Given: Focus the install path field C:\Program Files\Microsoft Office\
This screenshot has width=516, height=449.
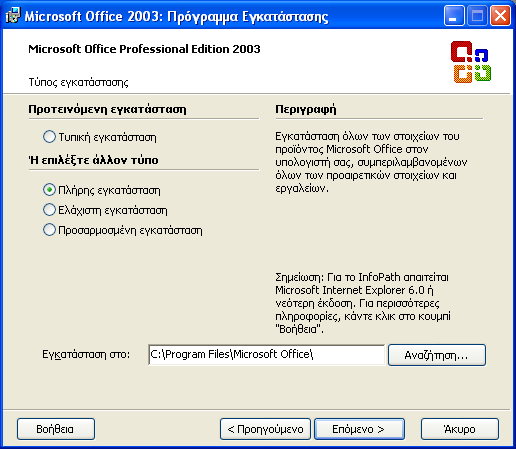Looking at the screenshot, I should point(266,355).
